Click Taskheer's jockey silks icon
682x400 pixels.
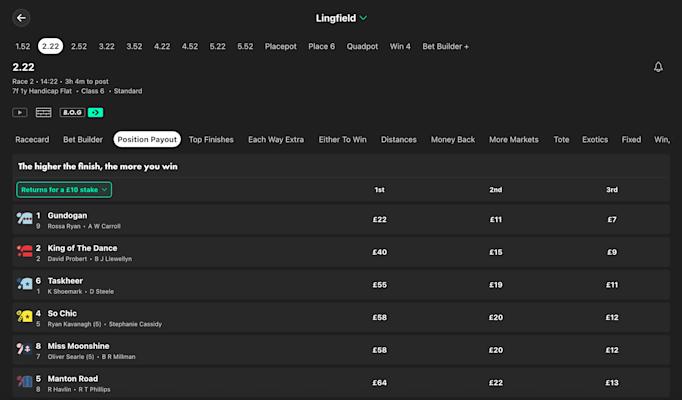[24, 283]
